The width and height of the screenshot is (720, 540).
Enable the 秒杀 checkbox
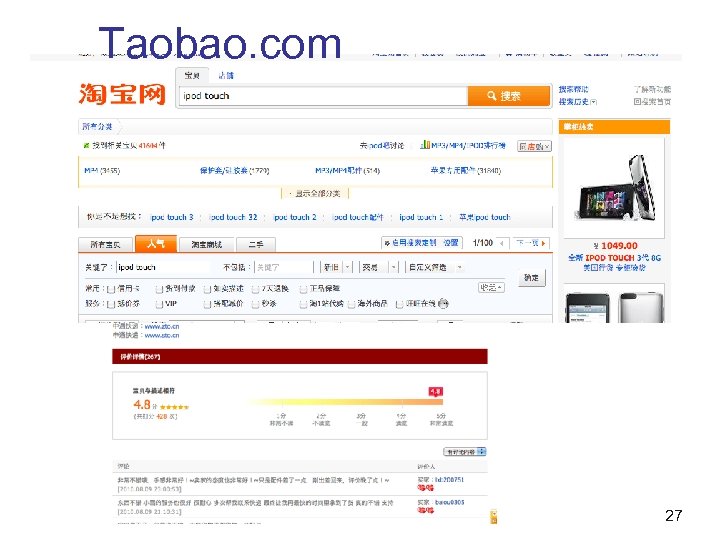click(255, 304)
